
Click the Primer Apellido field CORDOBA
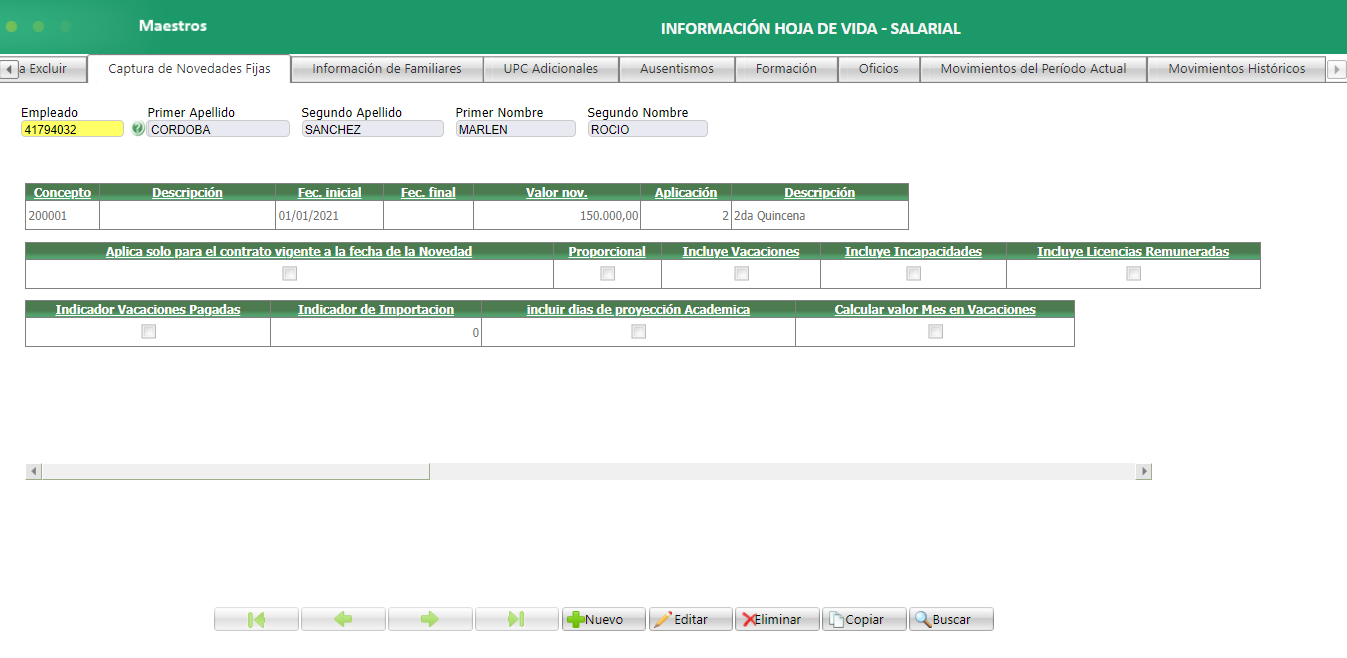[x=218, y=129]
